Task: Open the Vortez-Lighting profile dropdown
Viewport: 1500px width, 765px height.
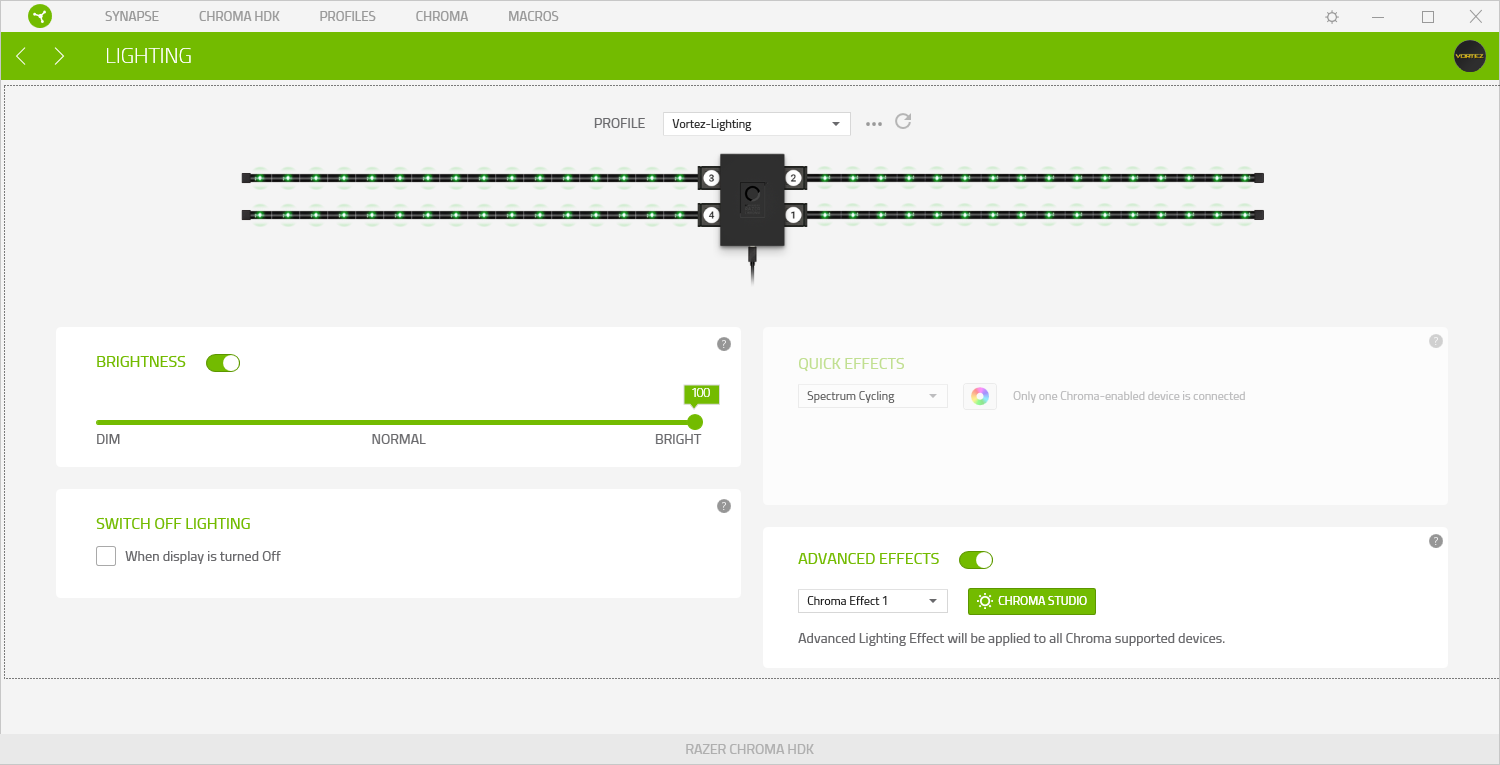Action: coord(757,124)
